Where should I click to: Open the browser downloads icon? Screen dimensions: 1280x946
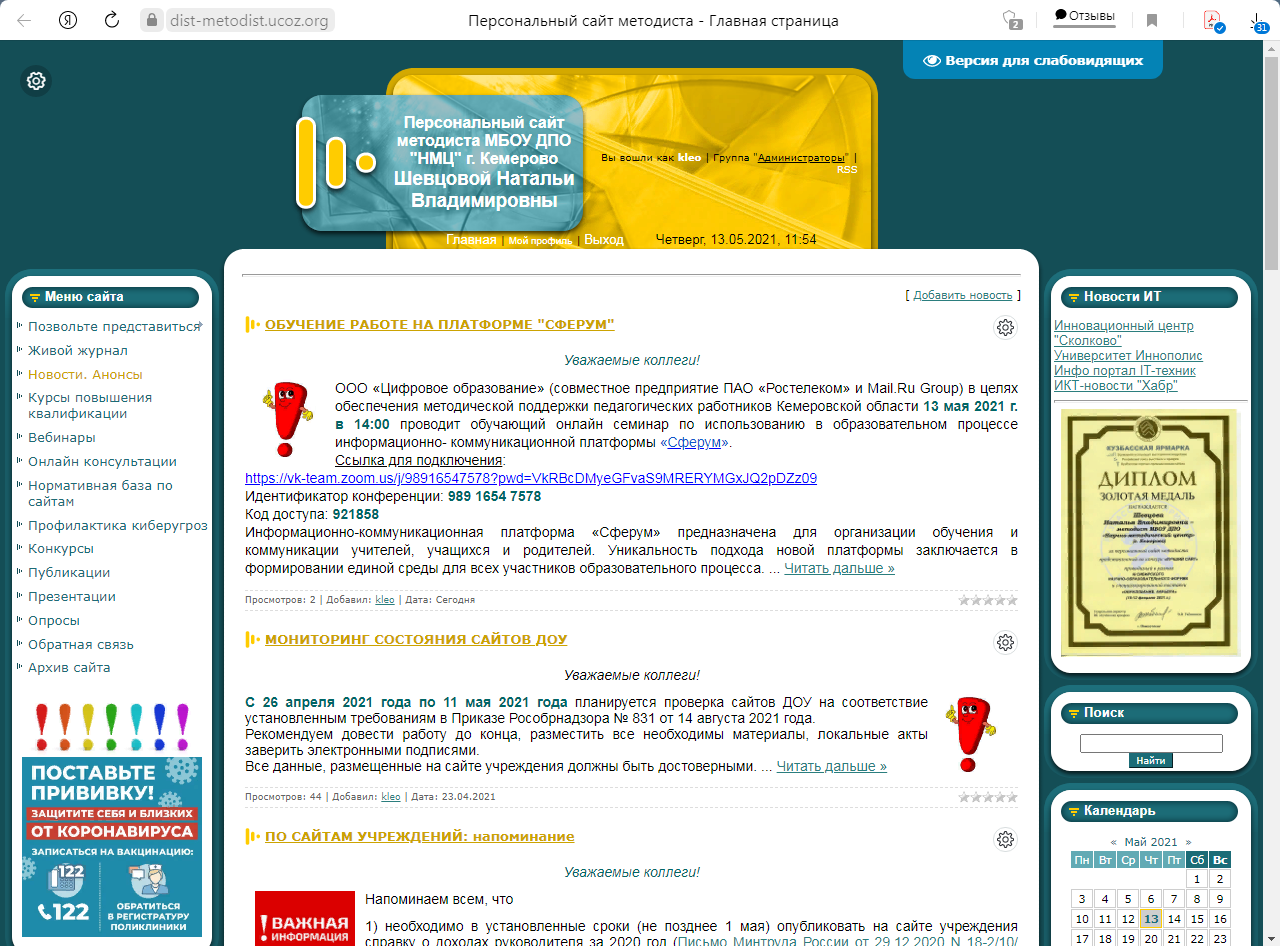[1259, 20]
